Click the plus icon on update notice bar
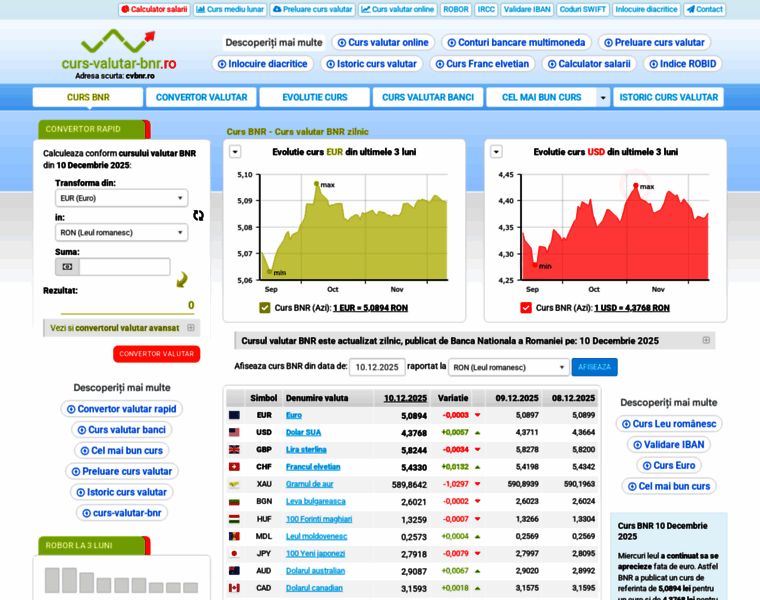 (706, 340)
